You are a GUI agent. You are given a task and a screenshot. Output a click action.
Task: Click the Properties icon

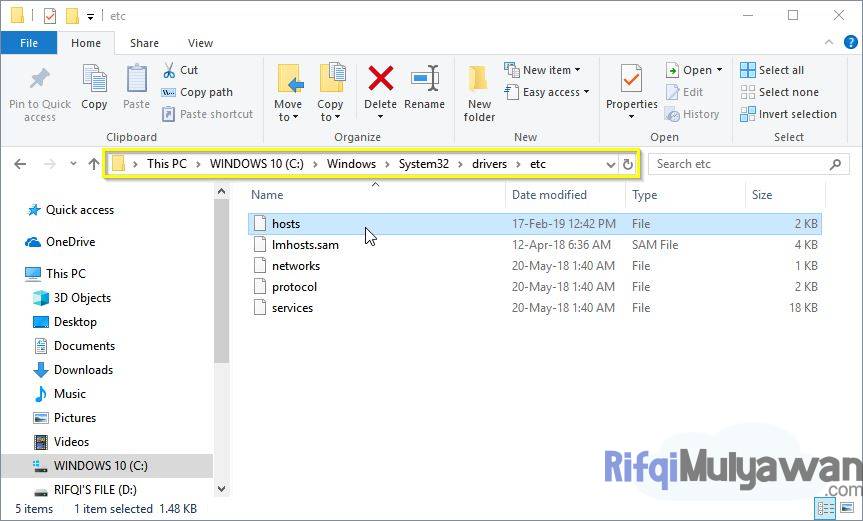tap(631, 78)
